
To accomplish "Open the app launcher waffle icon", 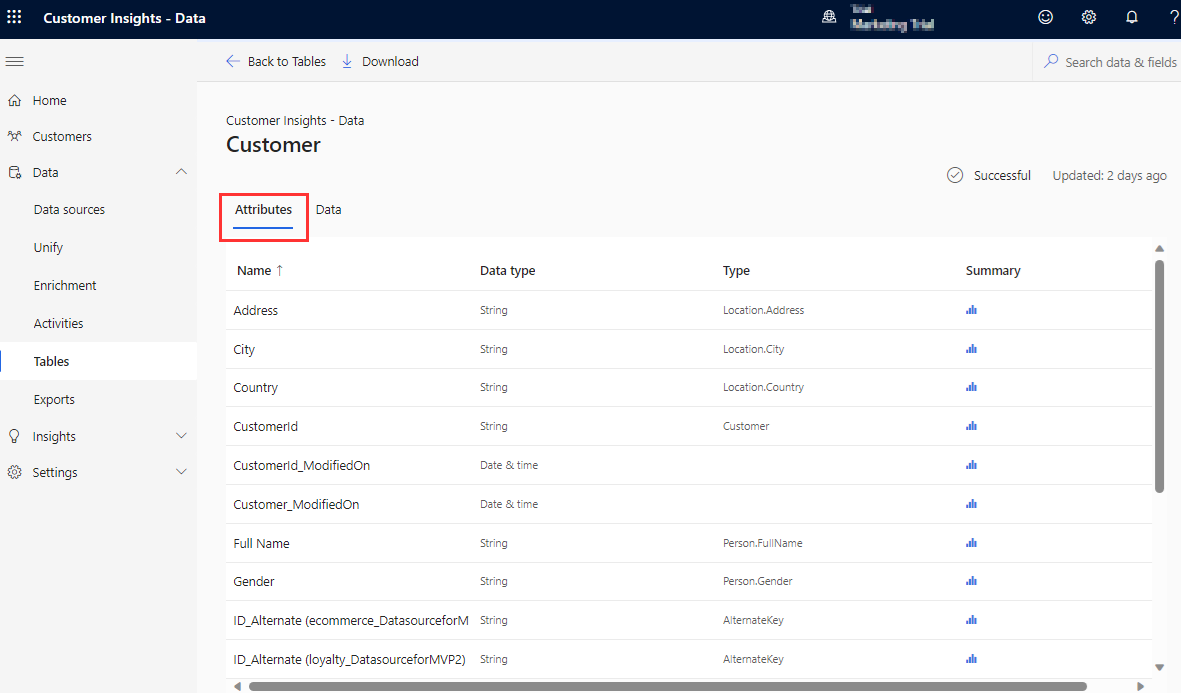I will [14, 17].
